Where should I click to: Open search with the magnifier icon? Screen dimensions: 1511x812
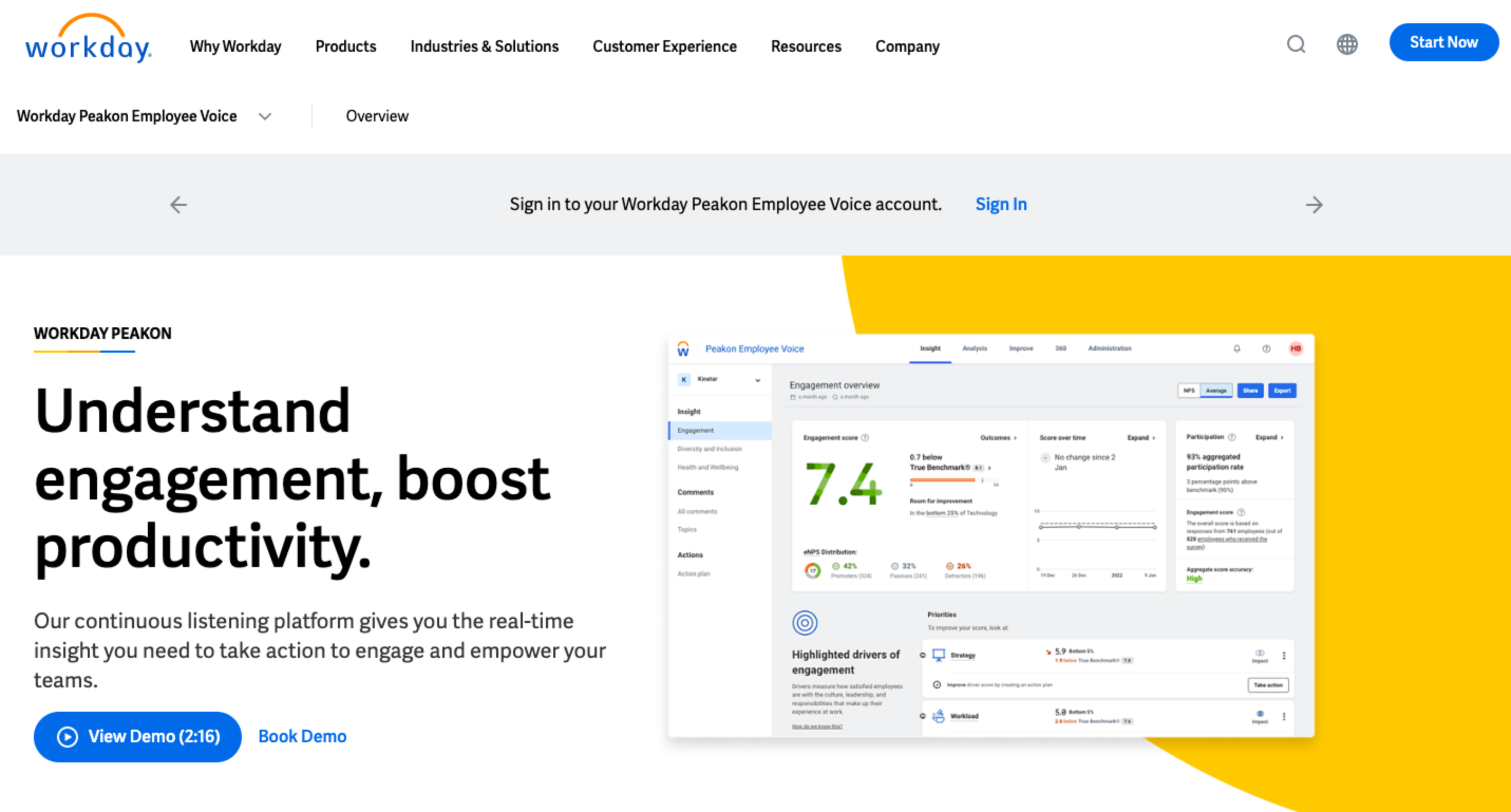click(x=1296, y=45)
